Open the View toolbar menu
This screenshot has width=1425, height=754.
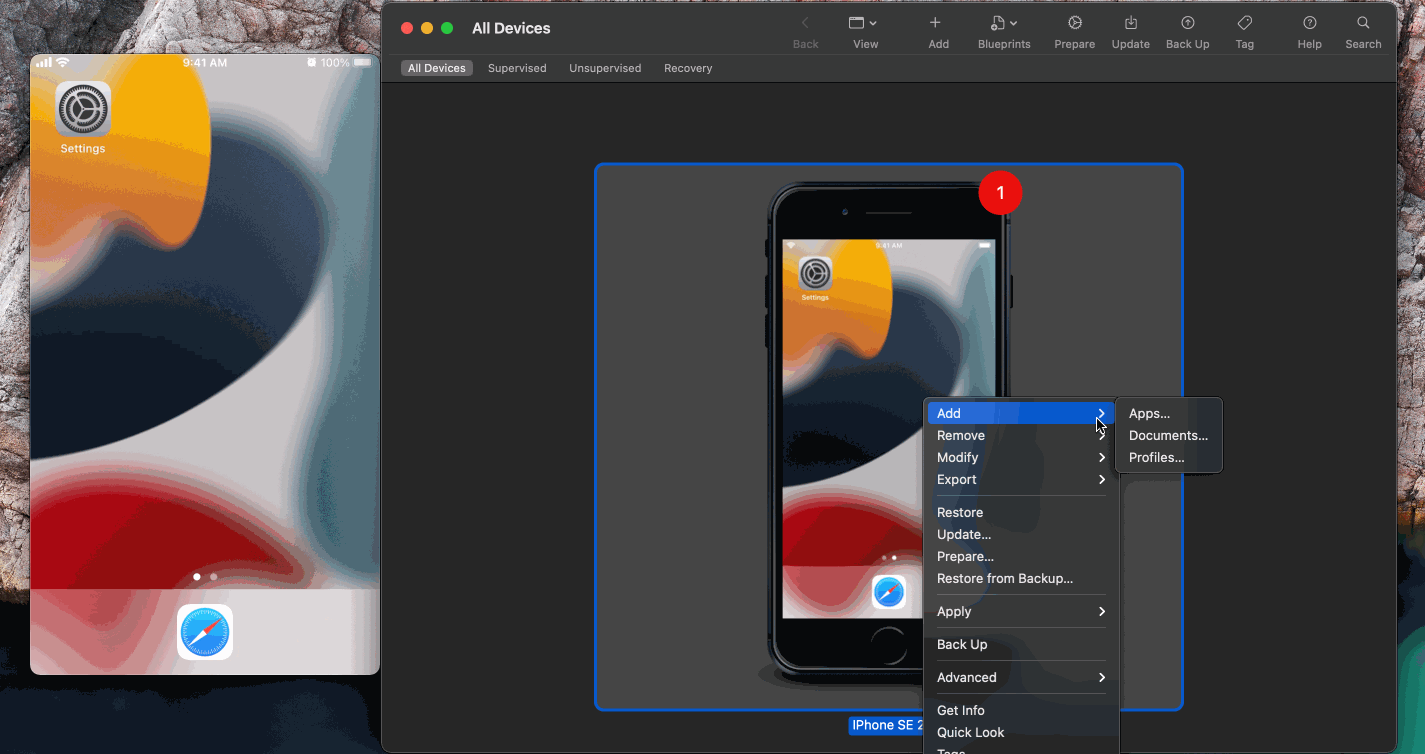pos(863,23)
